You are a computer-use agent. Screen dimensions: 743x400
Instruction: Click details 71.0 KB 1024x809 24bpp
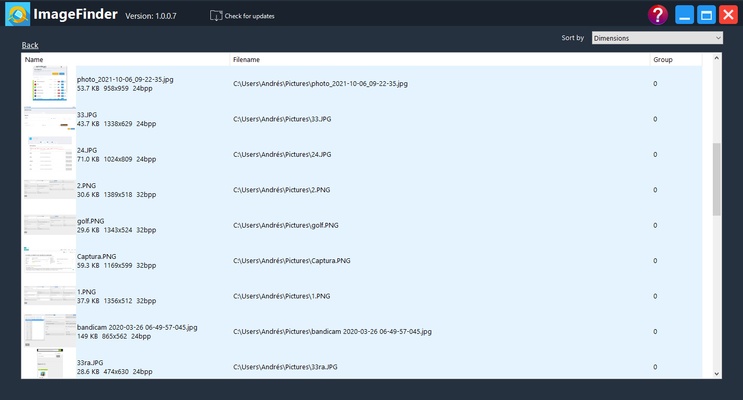[x=116, y=159]
